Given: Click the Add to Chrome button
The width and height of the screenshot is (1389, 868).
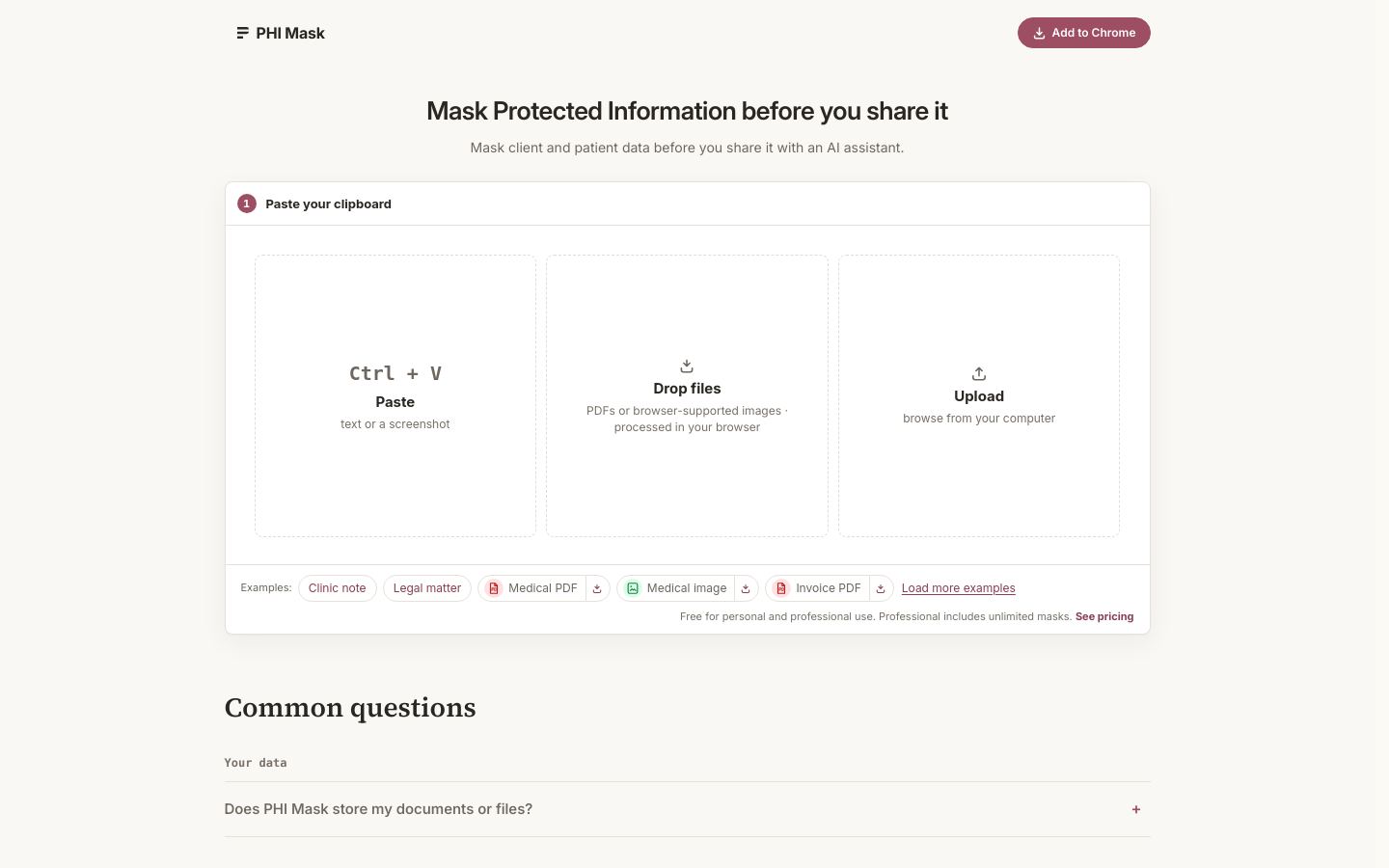Looking at the screenshot, I should tap(1083, 33).
